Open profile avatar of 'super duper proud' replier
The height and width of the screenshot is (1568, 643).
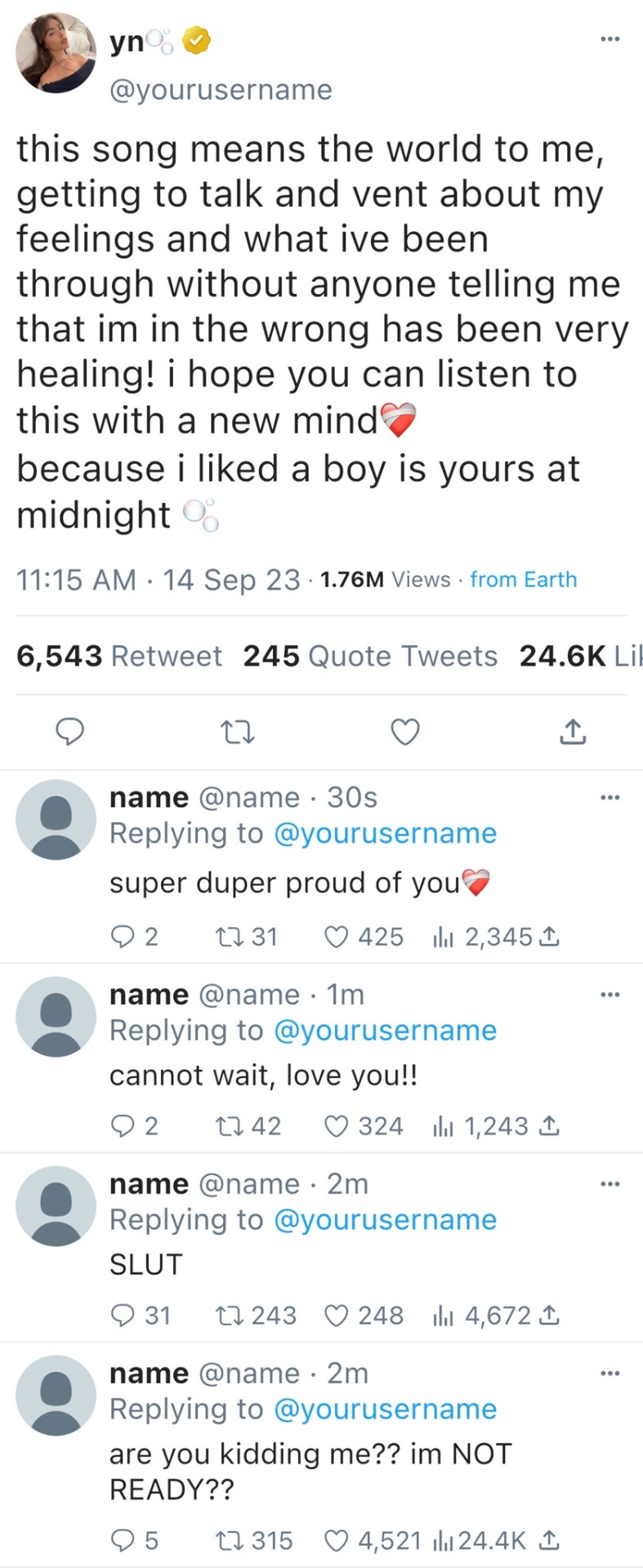click(x=56, y=819)
